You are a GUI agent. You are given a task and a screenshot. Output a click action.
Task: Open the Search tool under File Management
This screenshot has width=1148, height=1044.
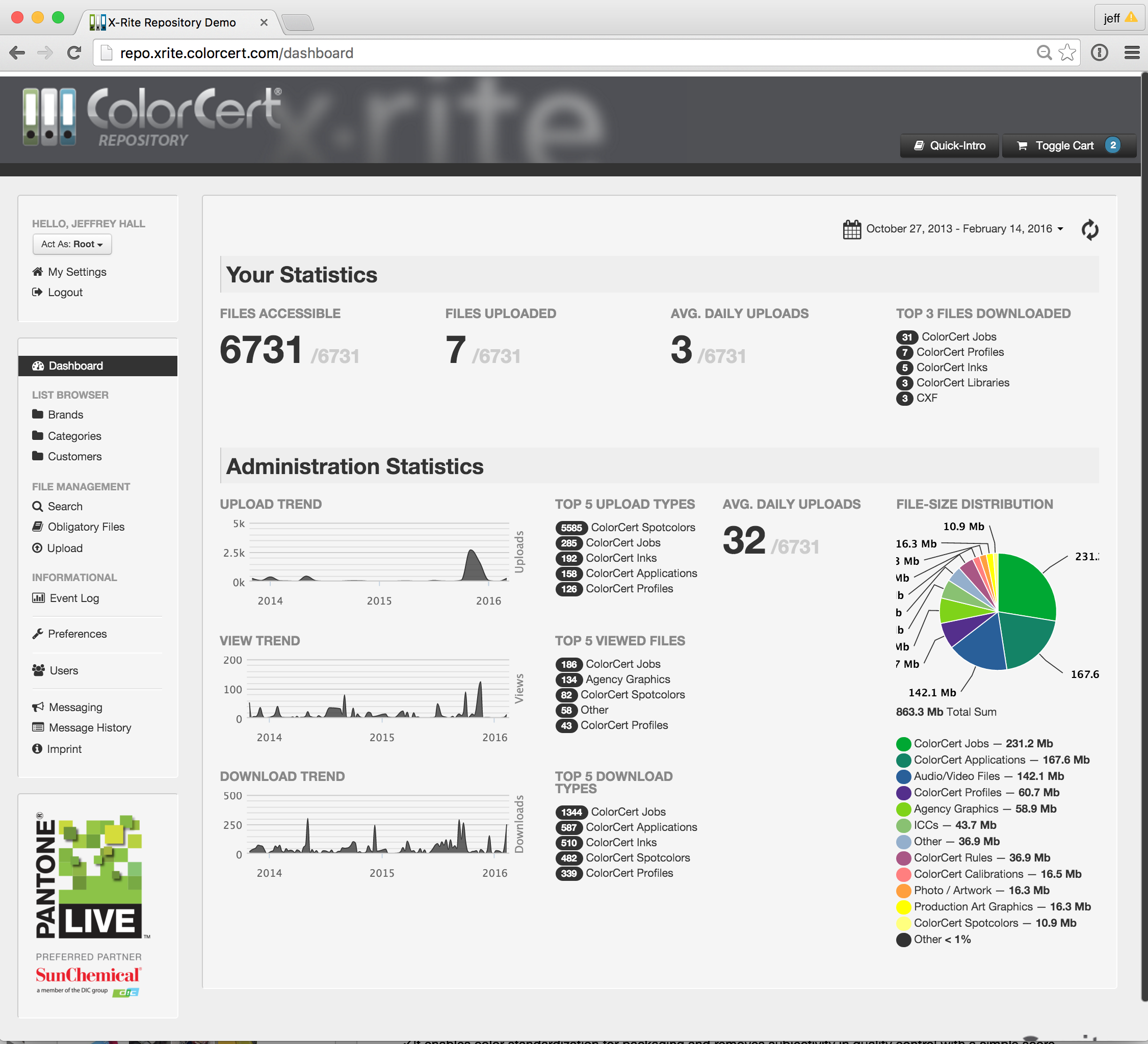[38, 506]
